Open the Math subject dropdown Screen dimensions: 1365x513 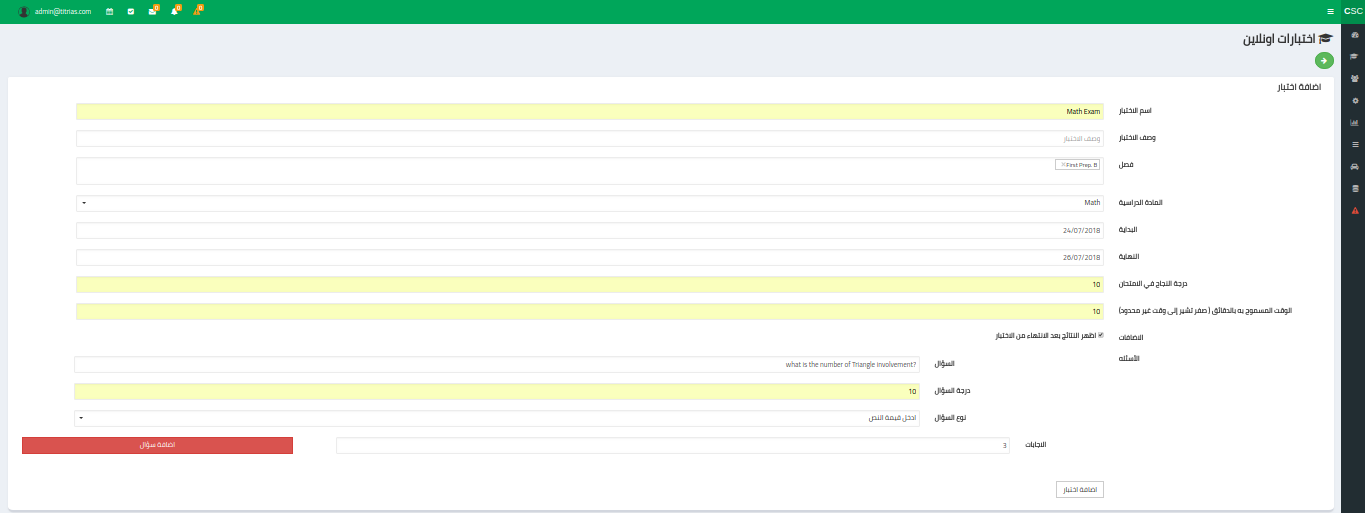[x=590, y=203]
